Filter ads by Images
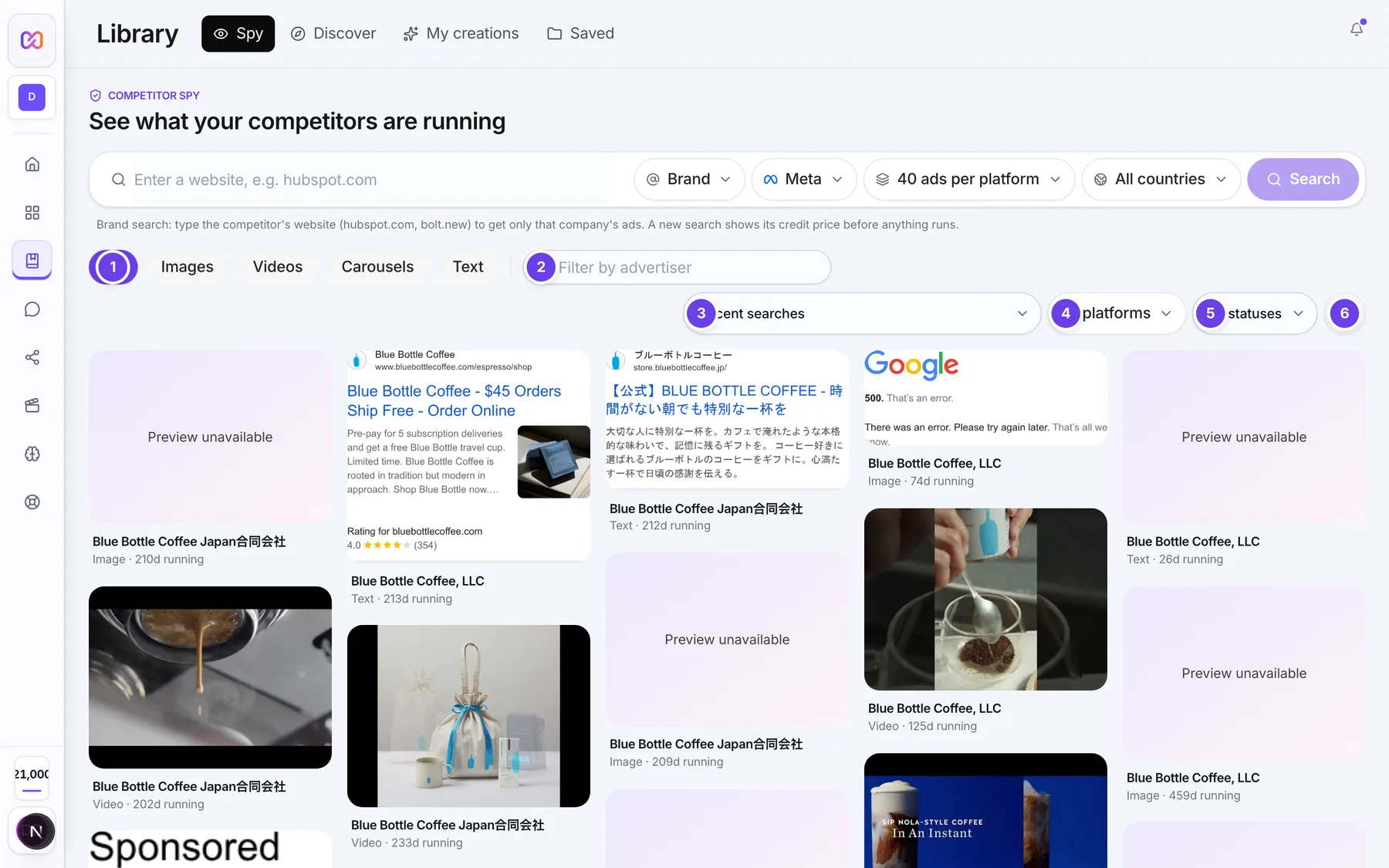1389x868 pixels. pyautogui.click(x=187, y=267)
